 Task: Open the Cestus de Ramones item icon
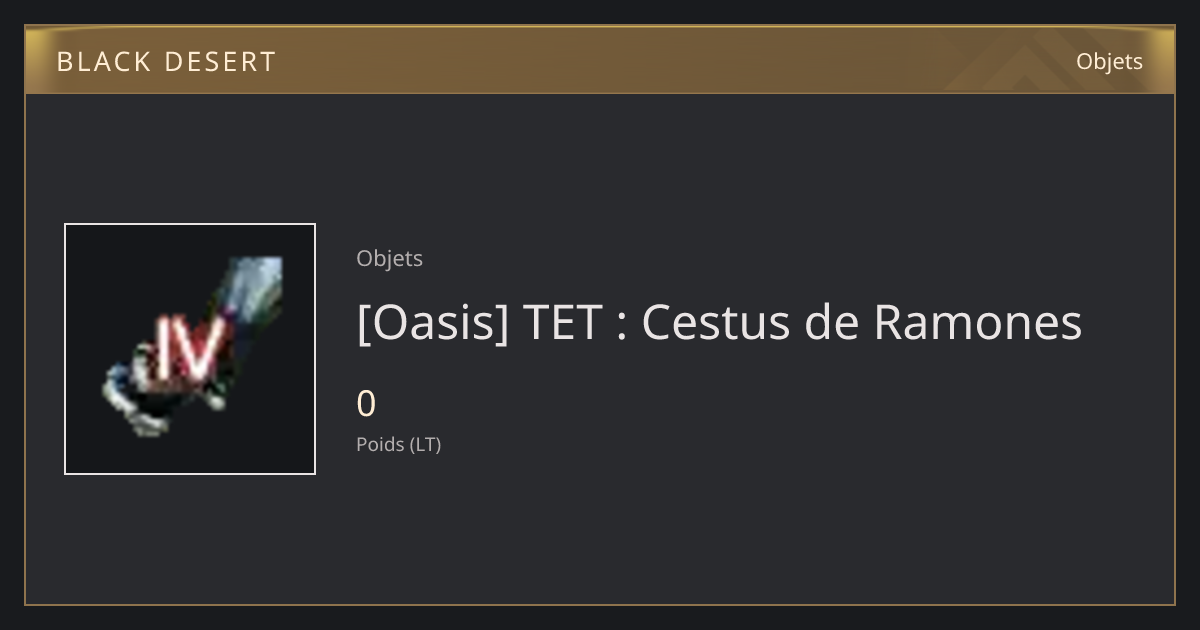tap(190, 349)
